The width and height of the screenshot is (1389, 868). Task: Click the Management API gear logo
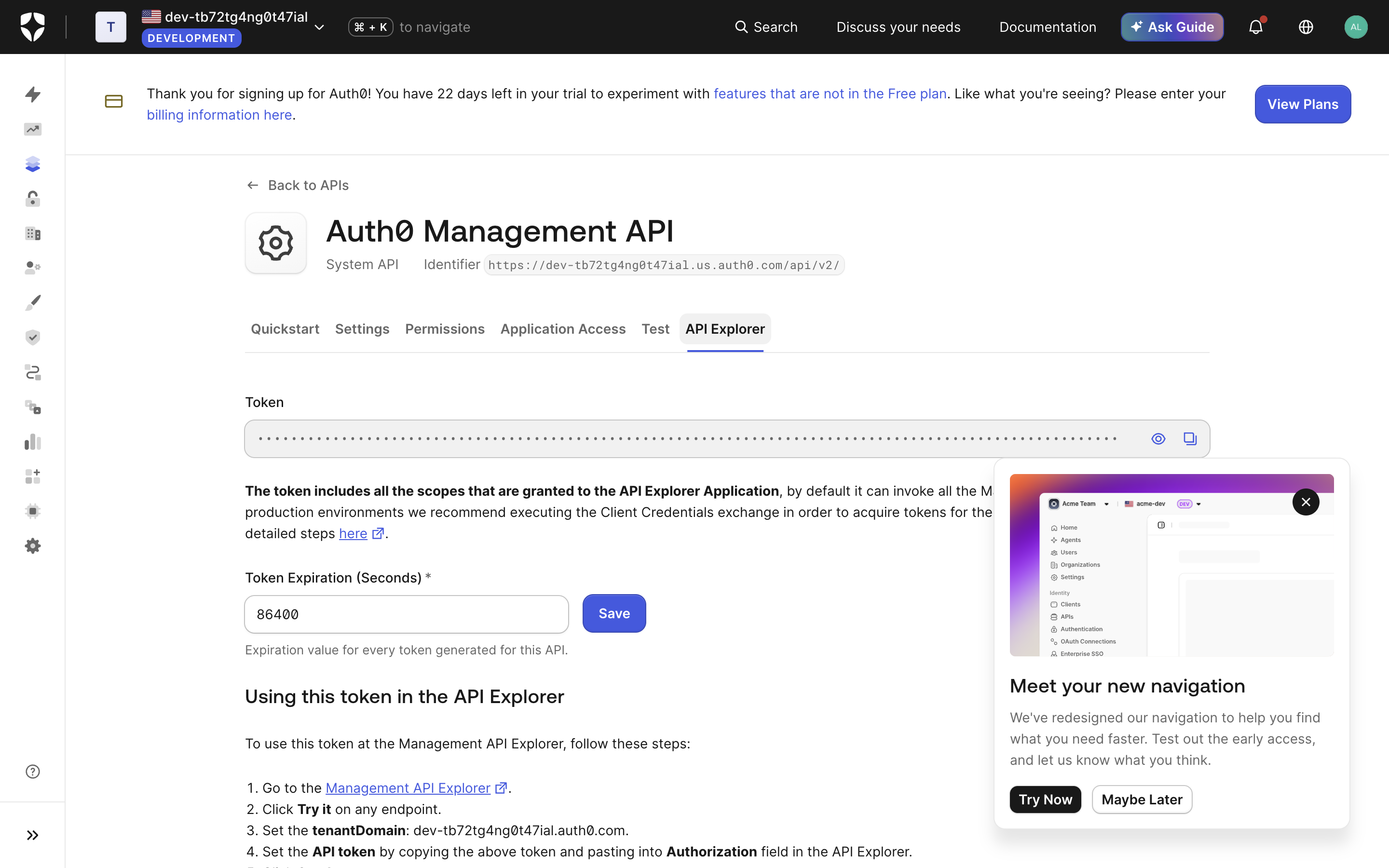tap(275, 243)
